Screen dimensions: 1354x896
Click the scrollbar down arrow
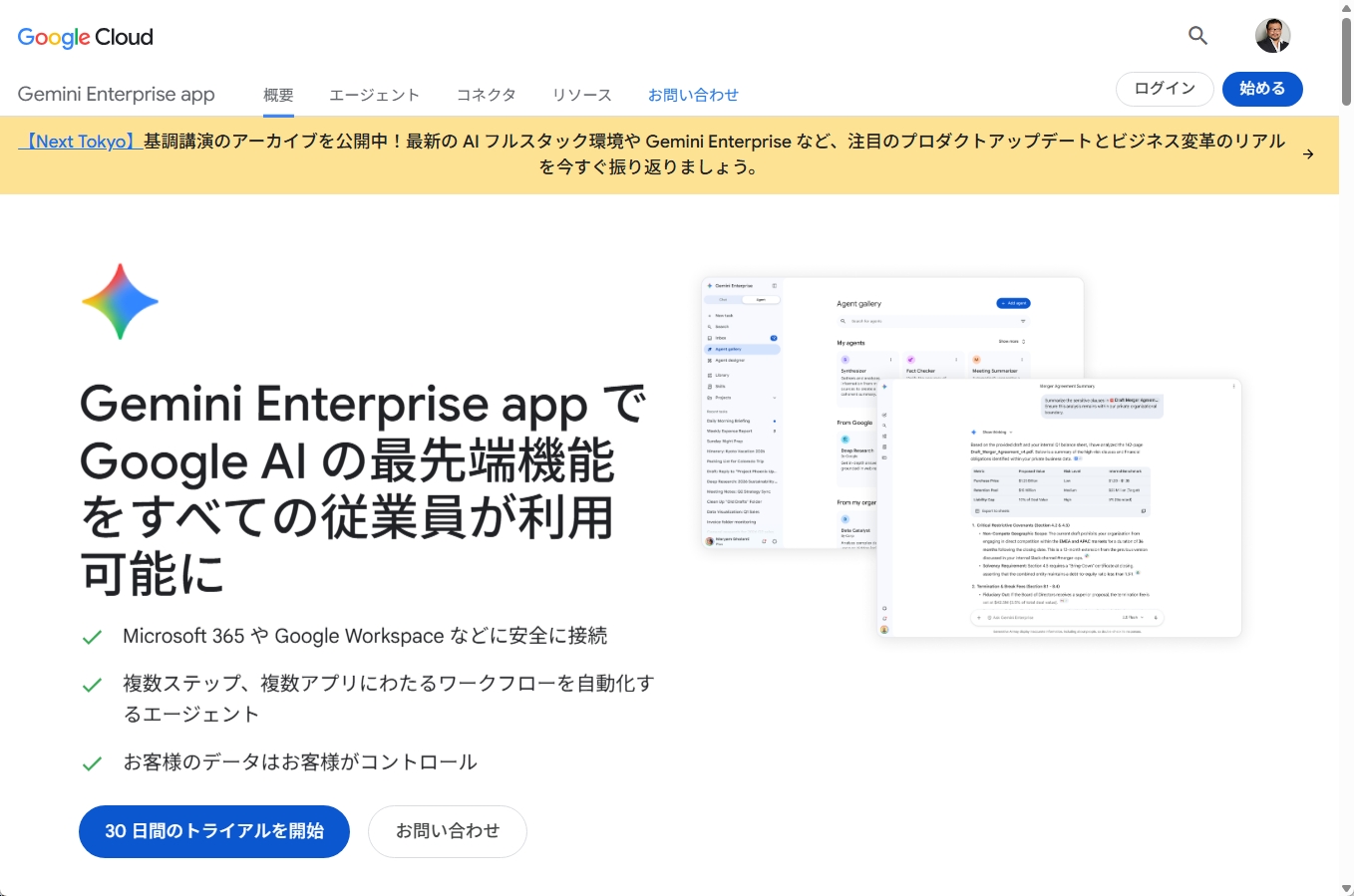[1346, 888]
